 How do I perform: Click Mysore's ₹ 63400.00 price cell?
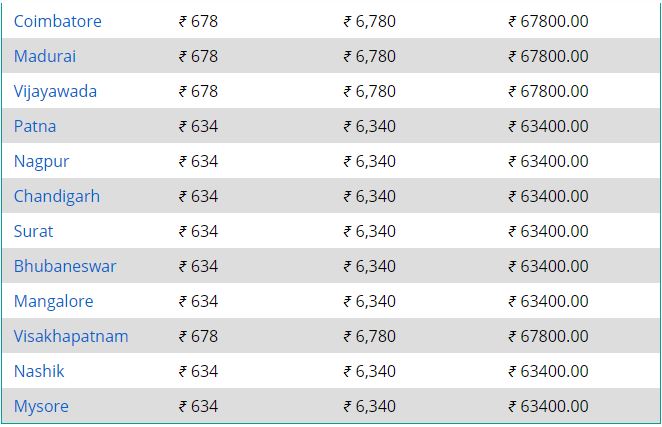[x=548, y=406]
